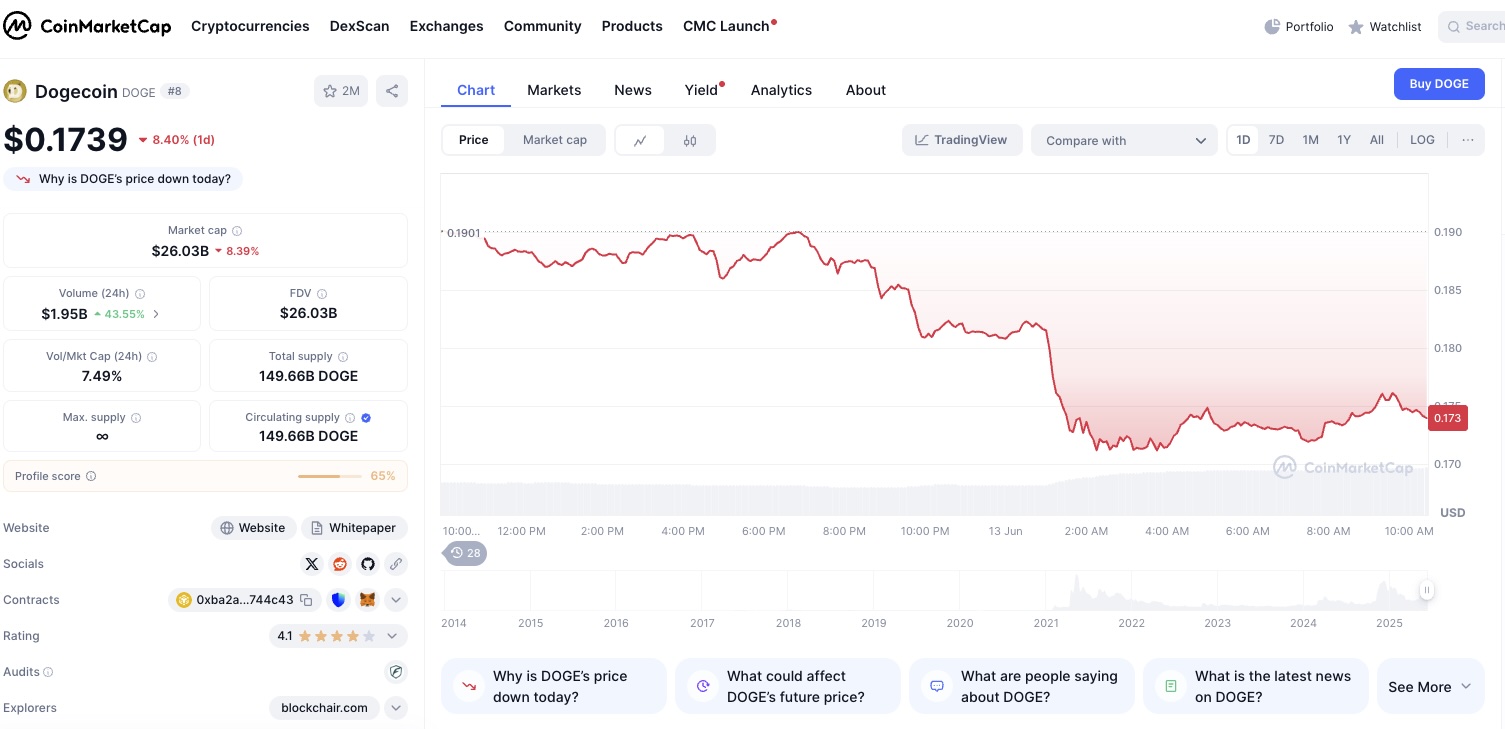Set chart range to 1D

(1243, 140)
